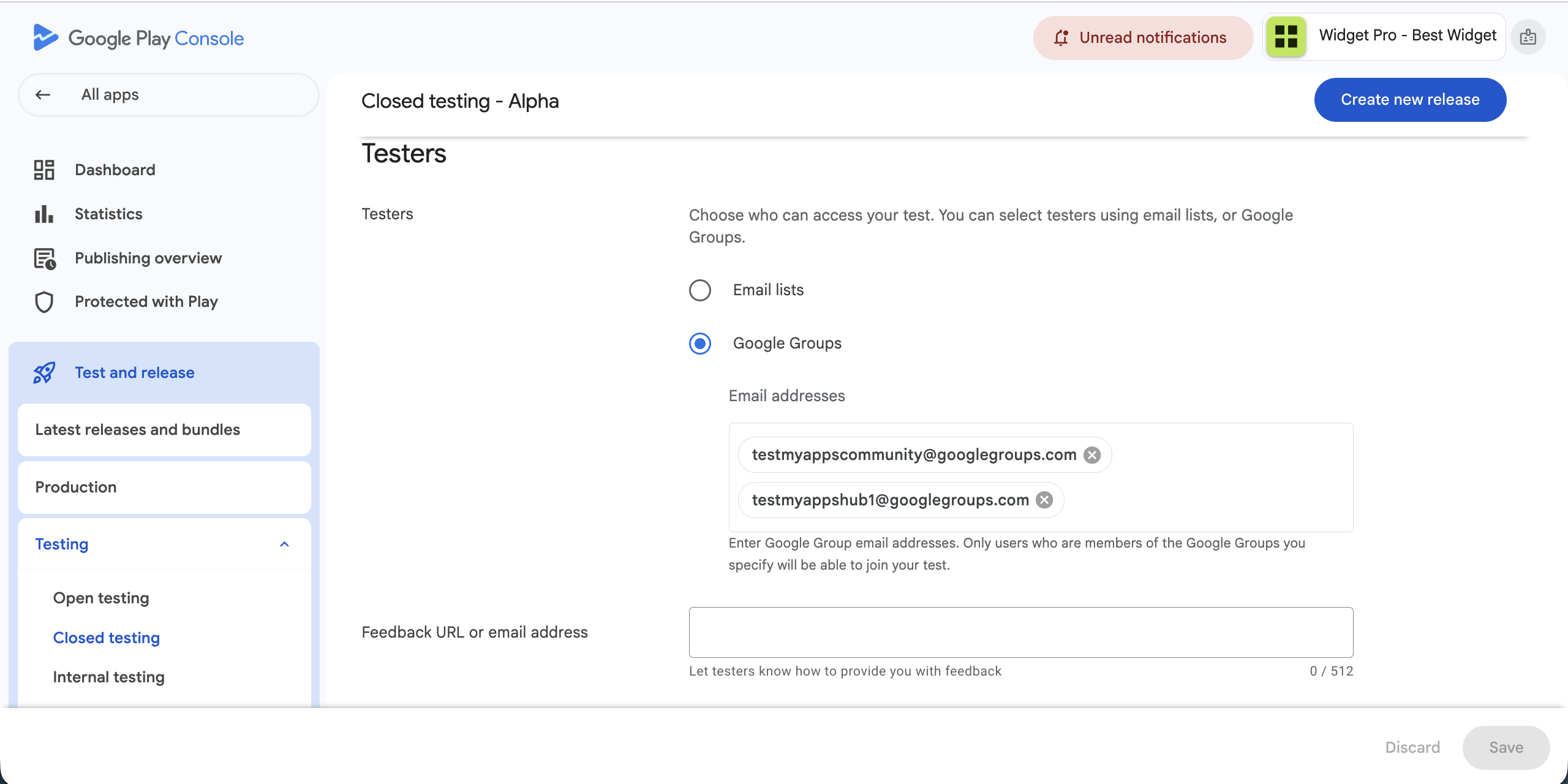Collapse the Testing section chevron
The height and width of the screenshot is (784, 1568).
[284, 544]
